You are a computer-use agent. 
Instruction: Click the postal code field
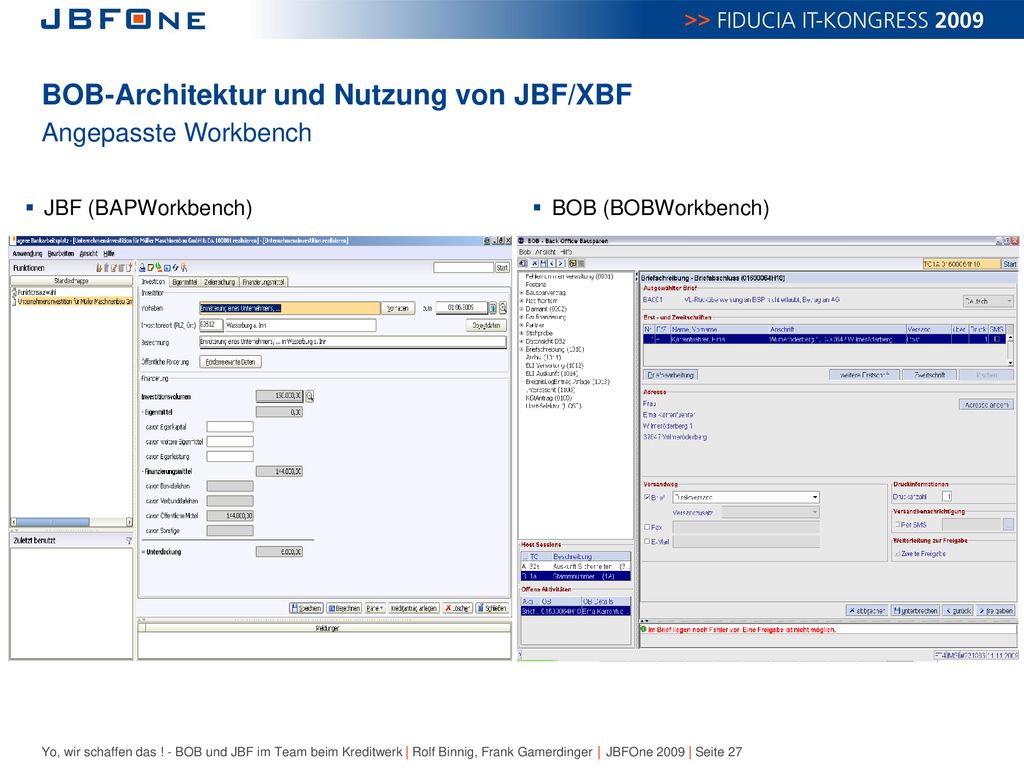pyautogui.click(x=211, y=325)
